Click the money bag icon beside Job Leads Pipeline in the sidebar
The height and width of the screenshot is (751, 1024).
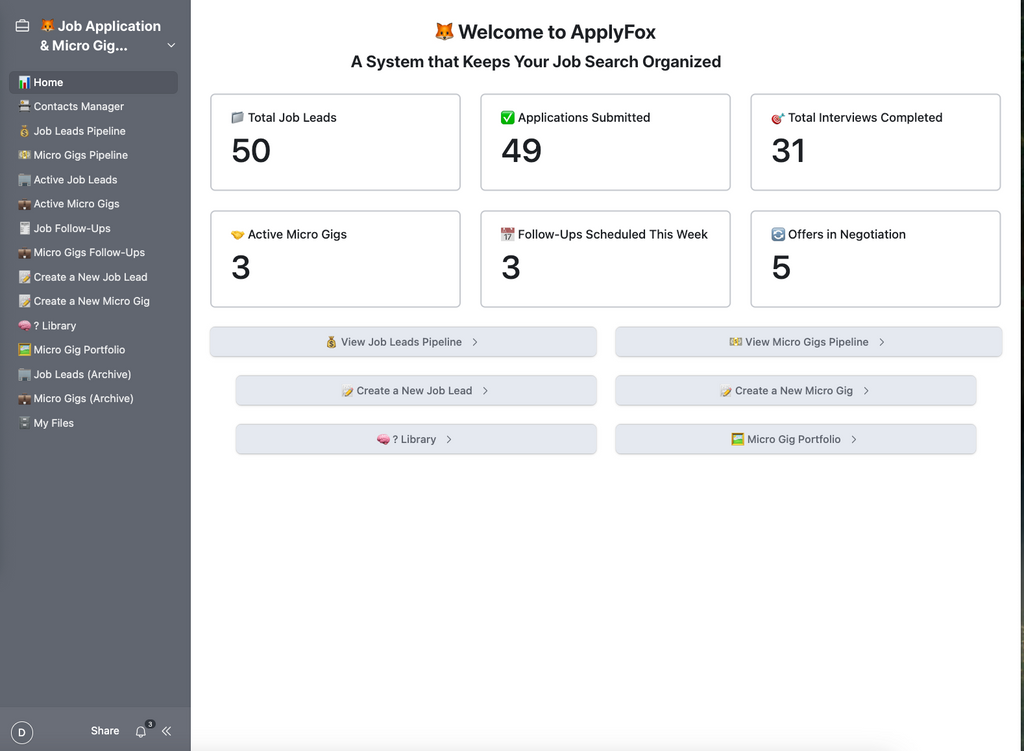pyautogui.click(x=24, y=131)
